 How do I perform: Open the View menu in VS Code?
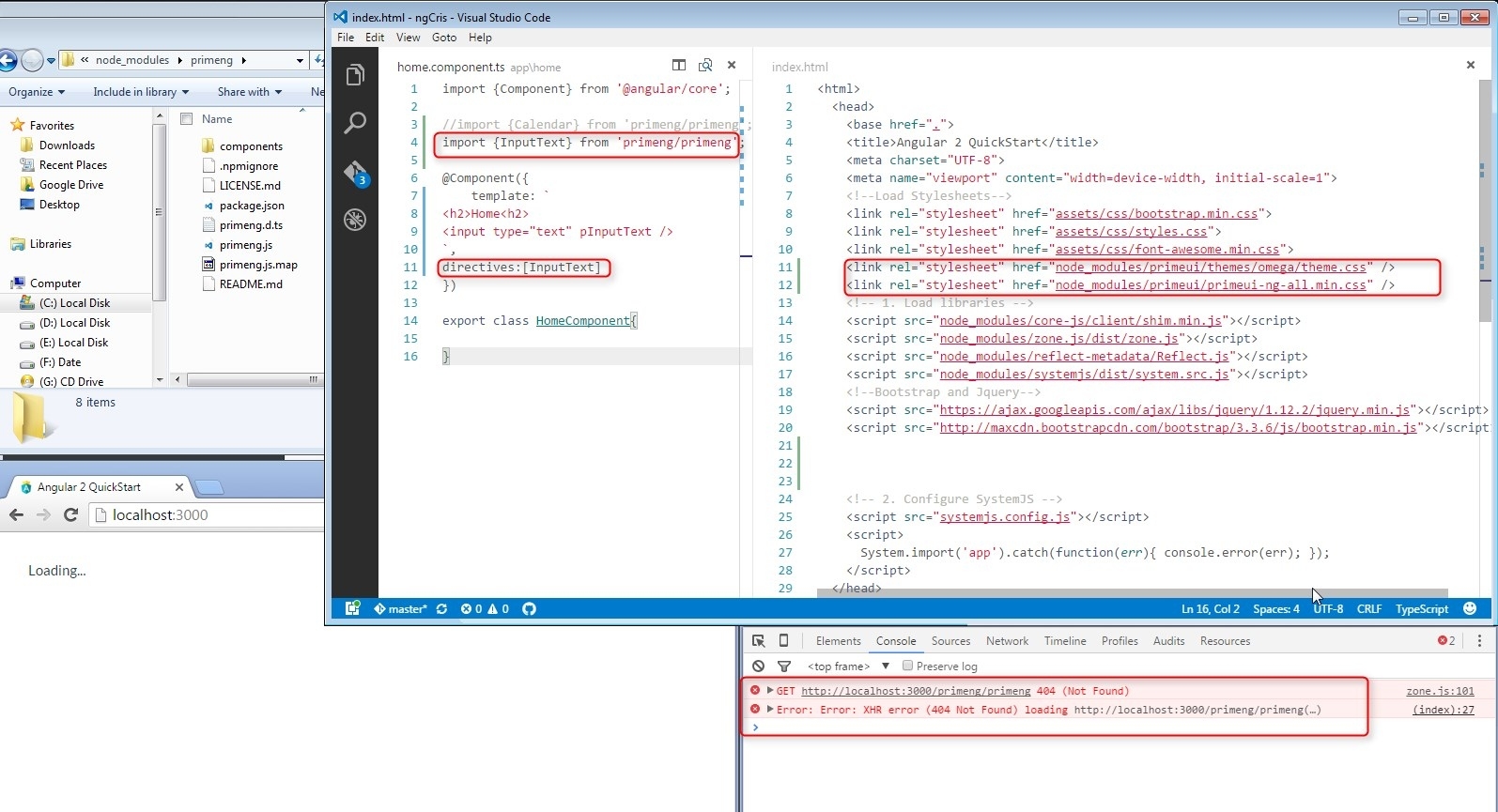click(408, 38)
